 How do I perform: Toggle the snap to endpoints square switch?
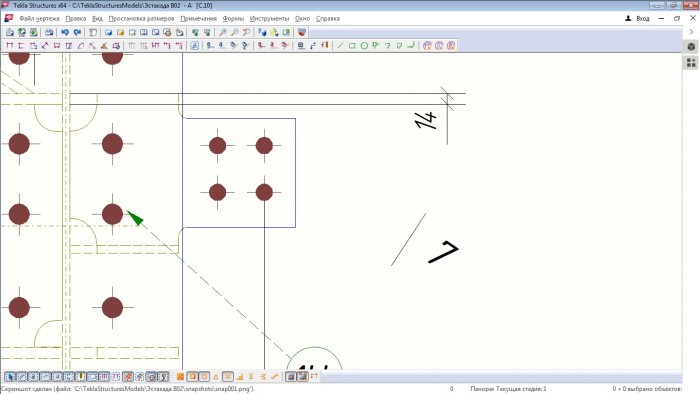point(192,377)
